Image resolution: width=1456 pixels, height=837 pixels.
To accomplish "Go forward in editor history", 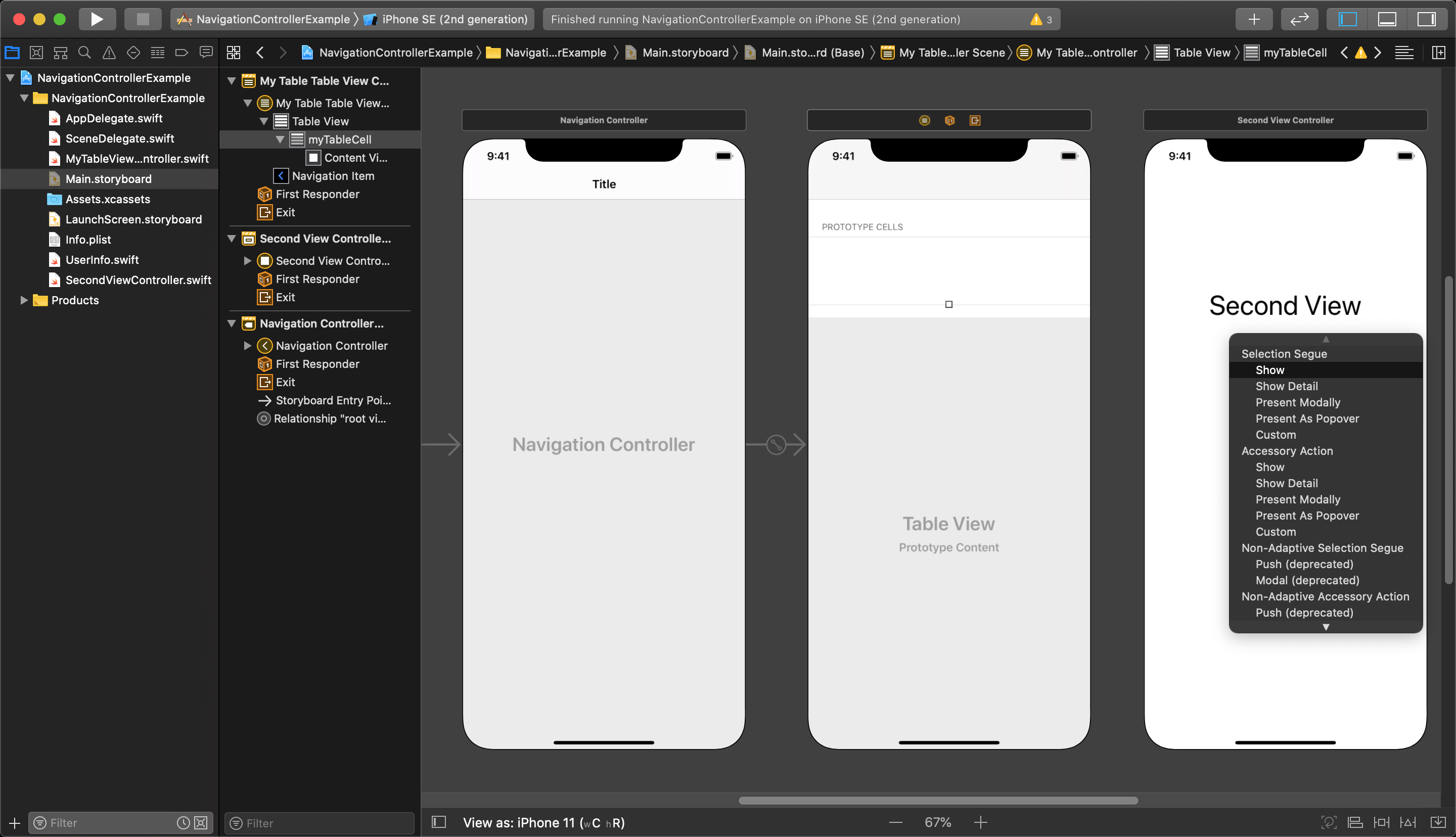I will pos(283,53).
